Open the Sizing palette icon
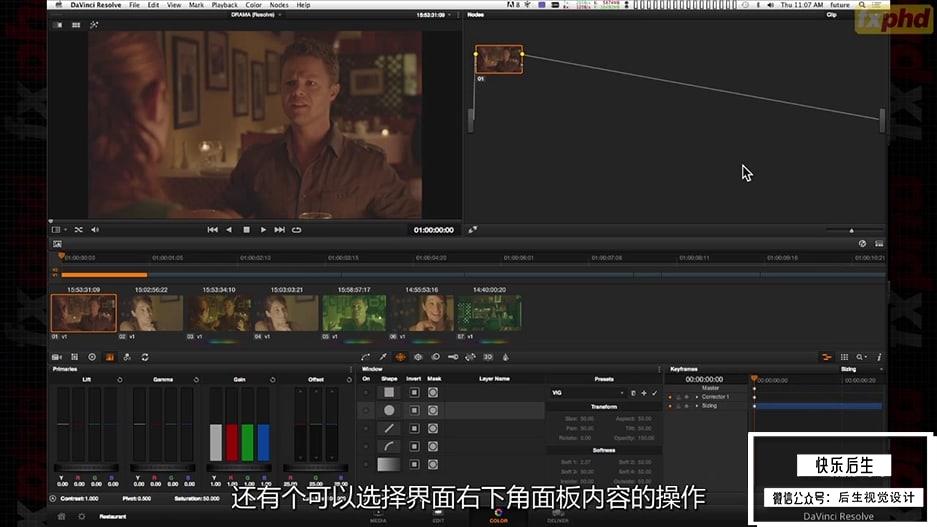Viewport: 937px width, 527px height. coord(471,357)
